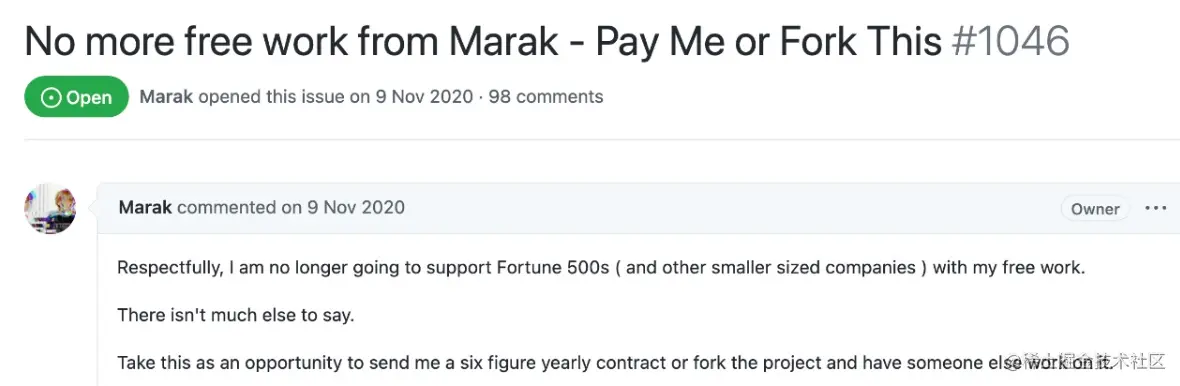The image size is (1180, 386).
Task: Click issue number #1046 in the title
Action: click(x=1010, y=42)
